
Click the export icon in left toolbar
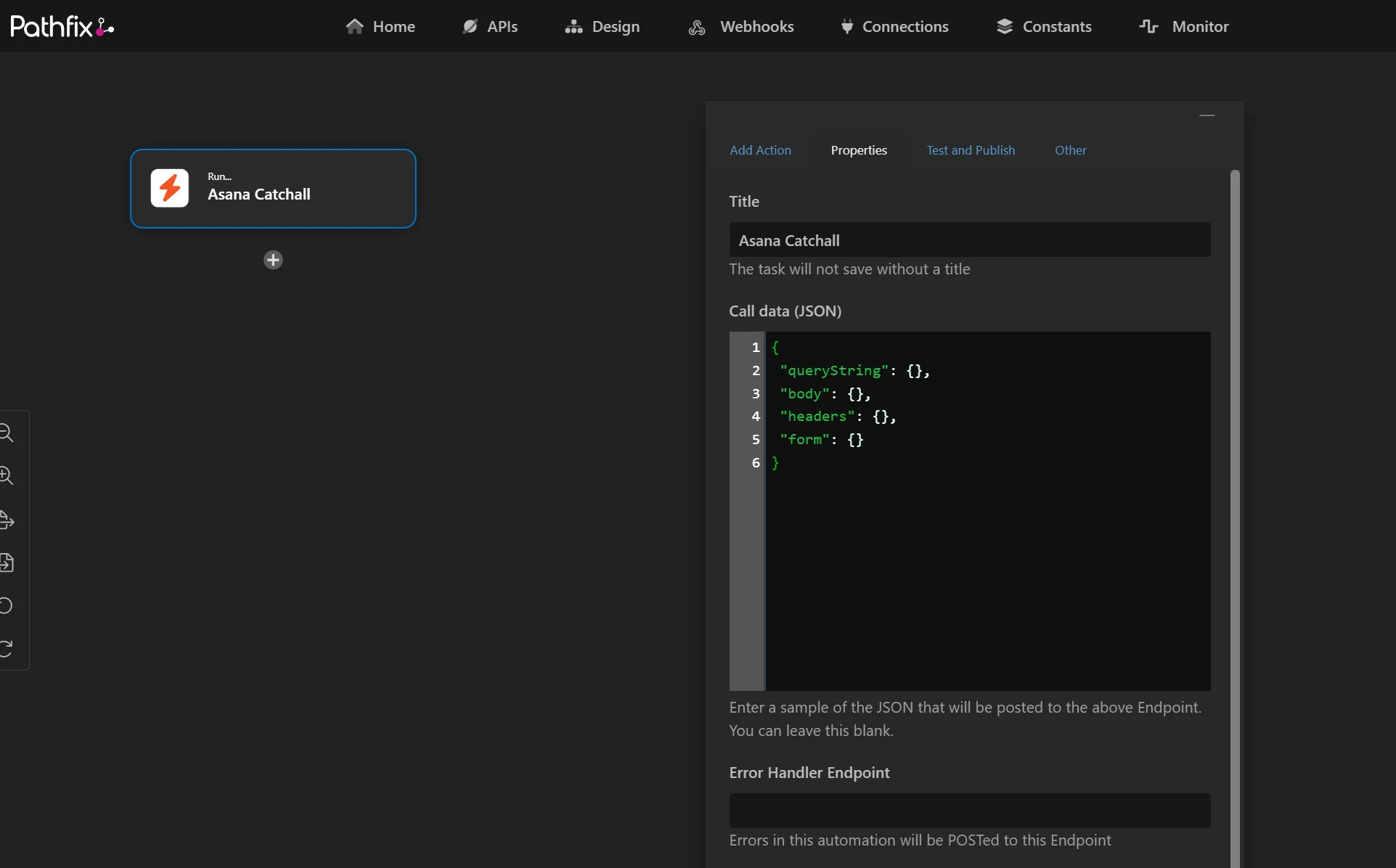7,520
